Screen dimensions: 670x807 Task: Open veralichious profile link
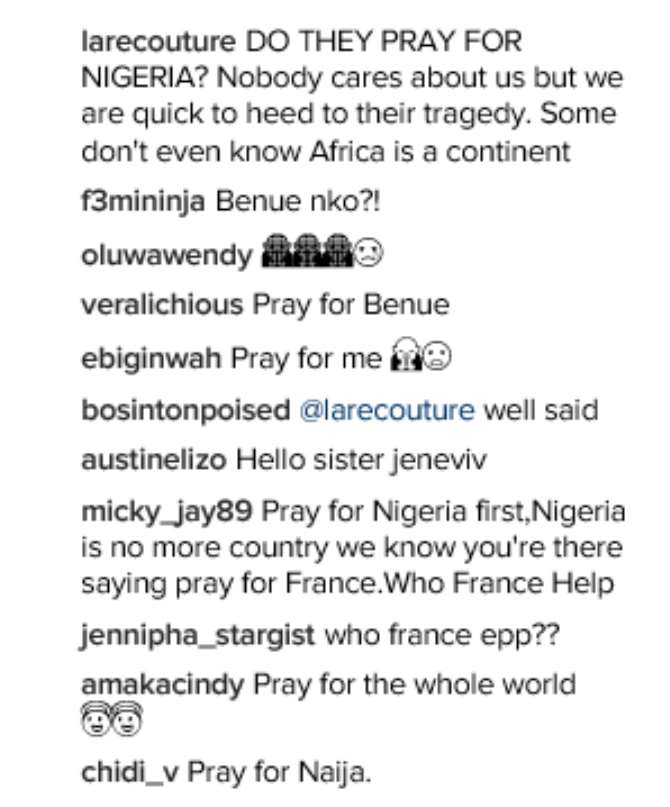pyautogui.click(x=162, y=304)
